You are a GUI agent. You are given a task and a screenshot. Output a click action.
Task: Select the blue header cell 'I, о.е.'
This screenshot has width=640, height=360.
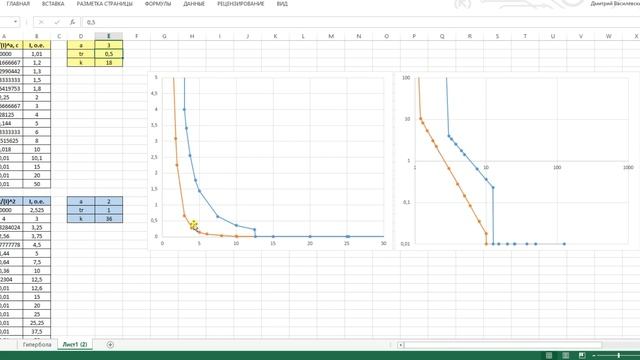(37, 201)
